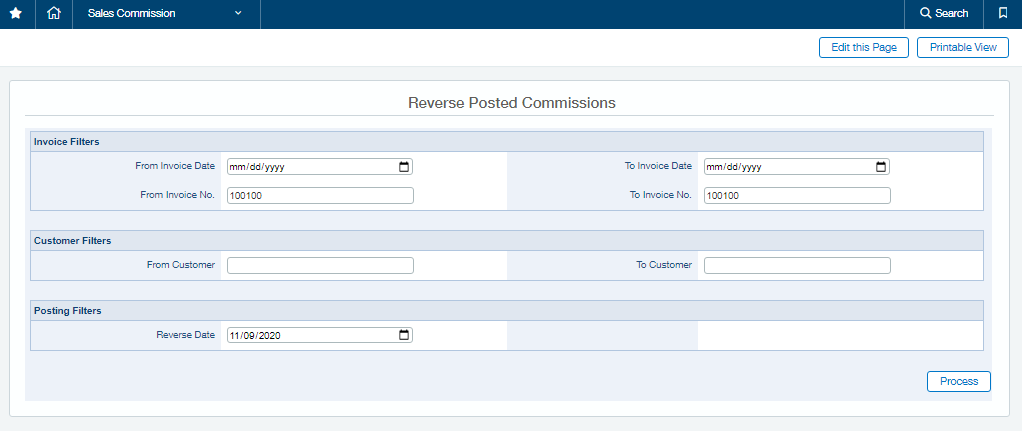Click the bookmark icon in top bar
The width and height of the screenshot is (1022, 431).
tap(1003, 13)
